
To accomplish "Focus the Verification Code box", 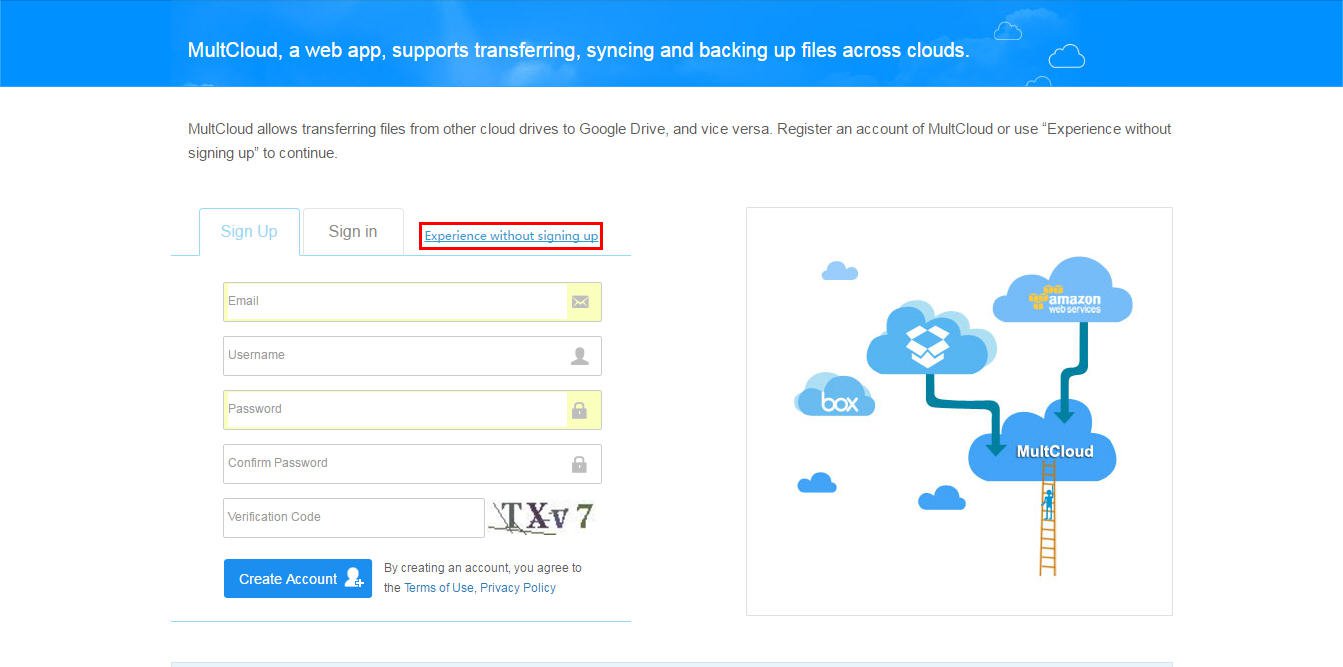I will (354, 517).
